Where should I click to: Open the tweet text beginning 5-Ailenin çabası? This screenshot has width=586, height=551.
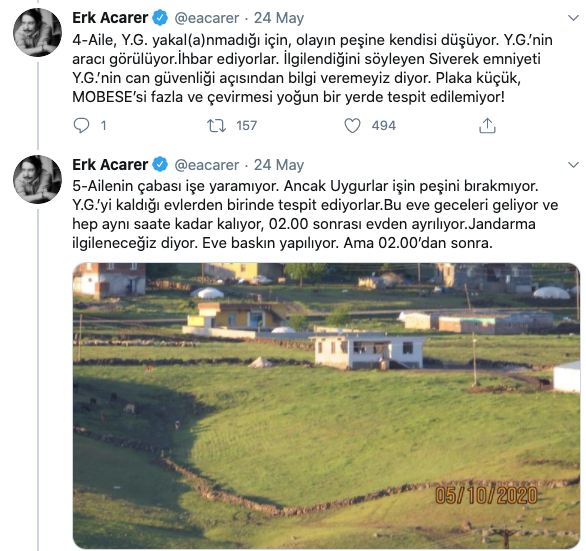click(315, 215)
